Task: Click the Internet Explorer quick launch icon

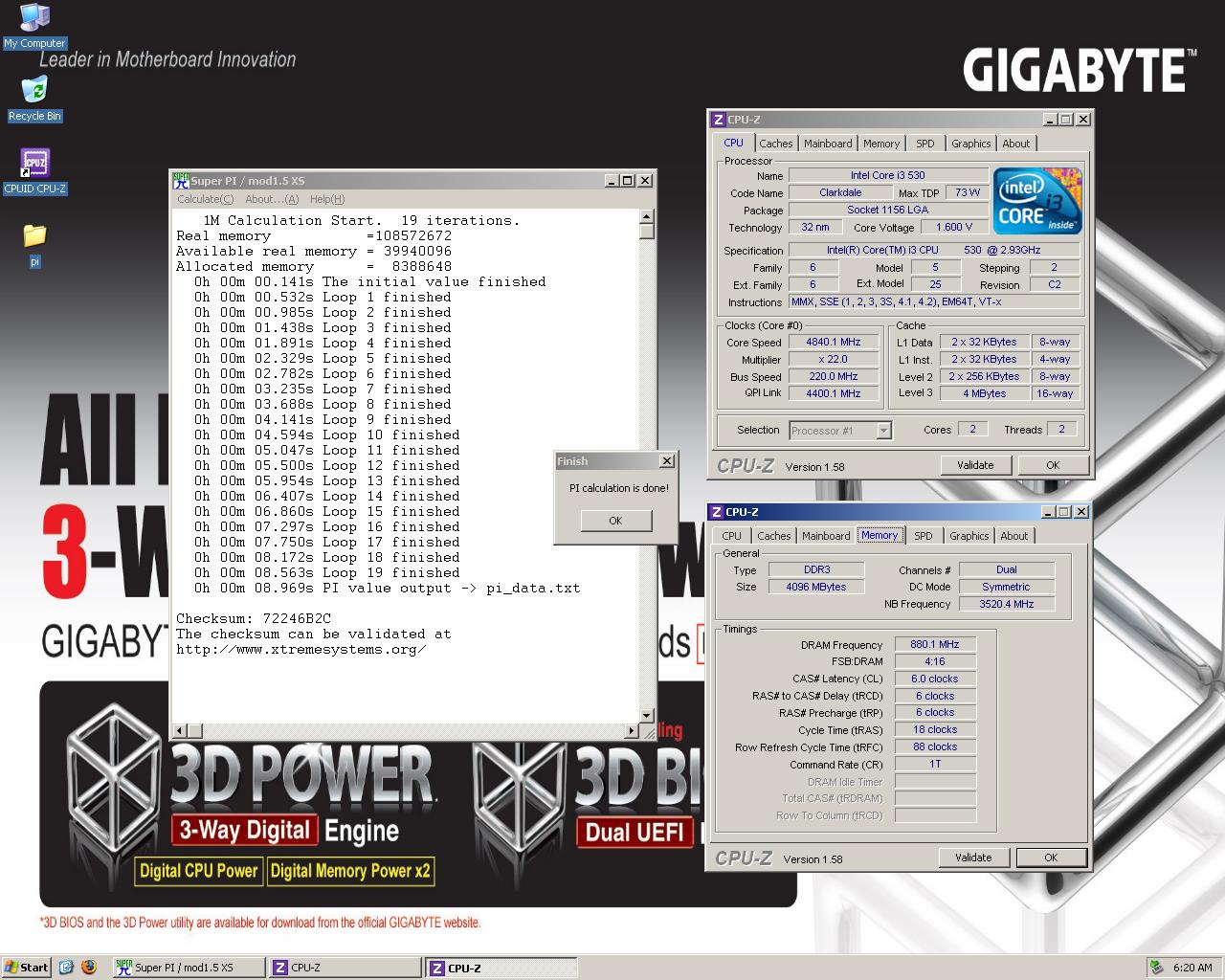Action: click(66, 967)
